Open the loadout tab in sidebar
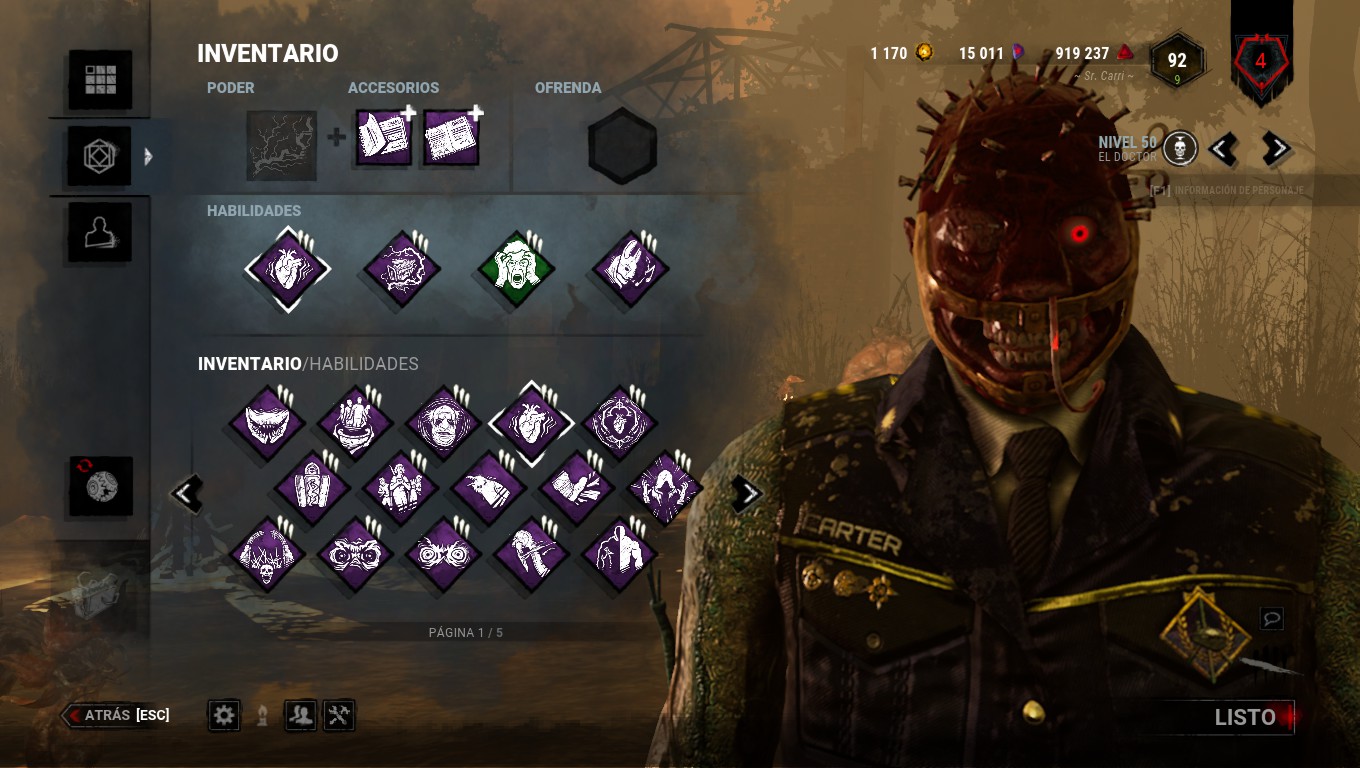 tap(99, 156)
